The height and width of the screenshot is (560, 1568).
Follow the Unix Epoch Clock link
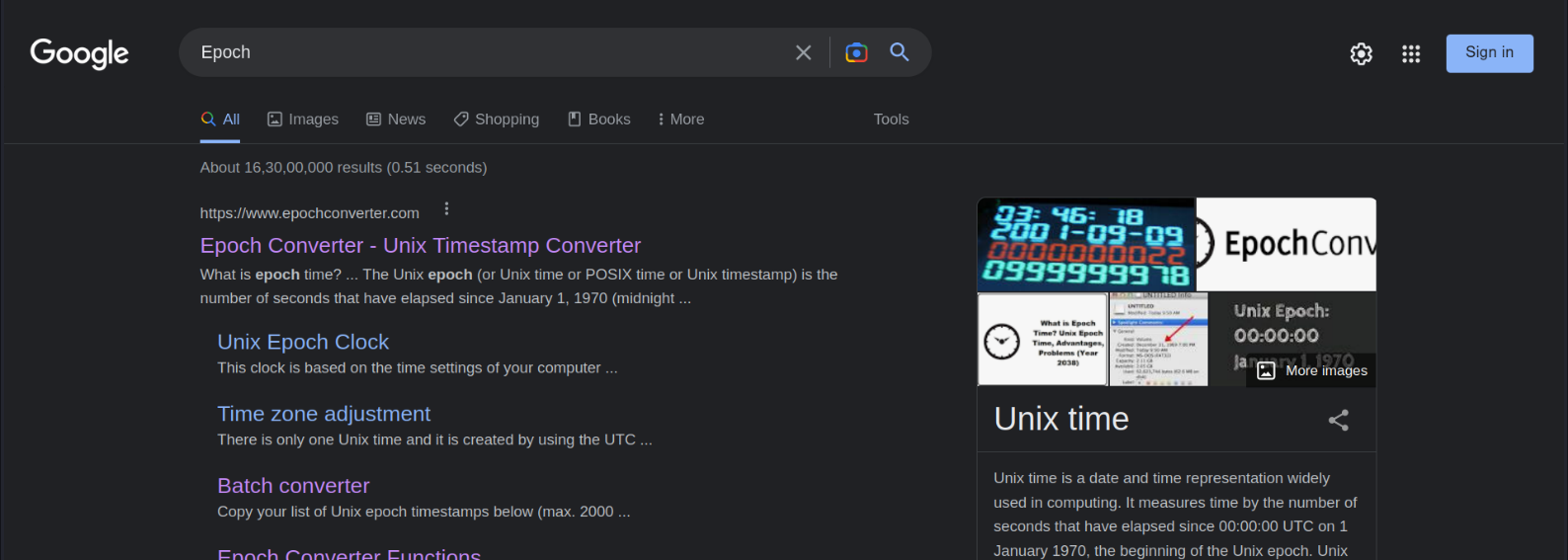[x=303, y=342]
